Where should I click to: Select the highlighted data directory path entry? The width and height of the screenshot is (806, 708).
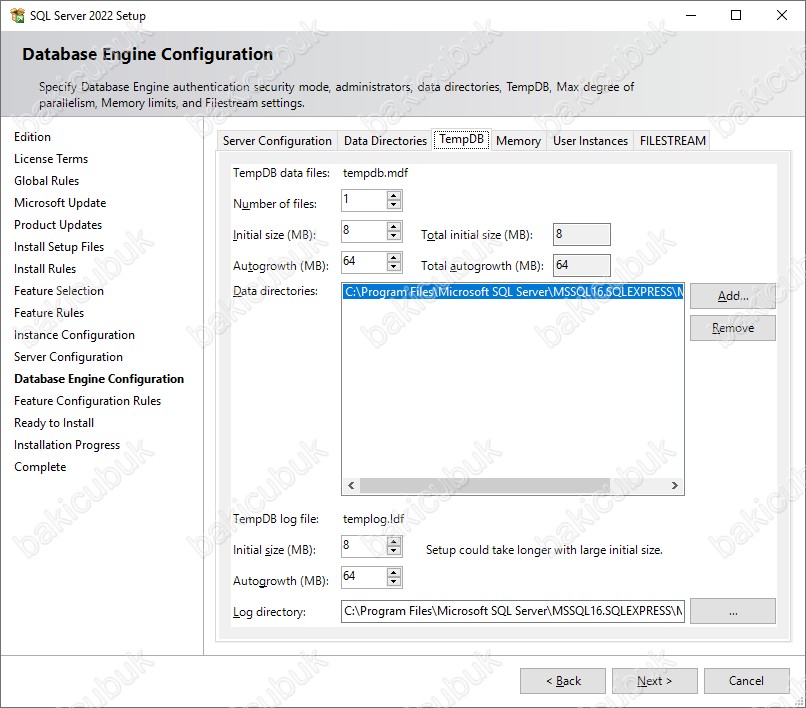(x=513, y=292)
